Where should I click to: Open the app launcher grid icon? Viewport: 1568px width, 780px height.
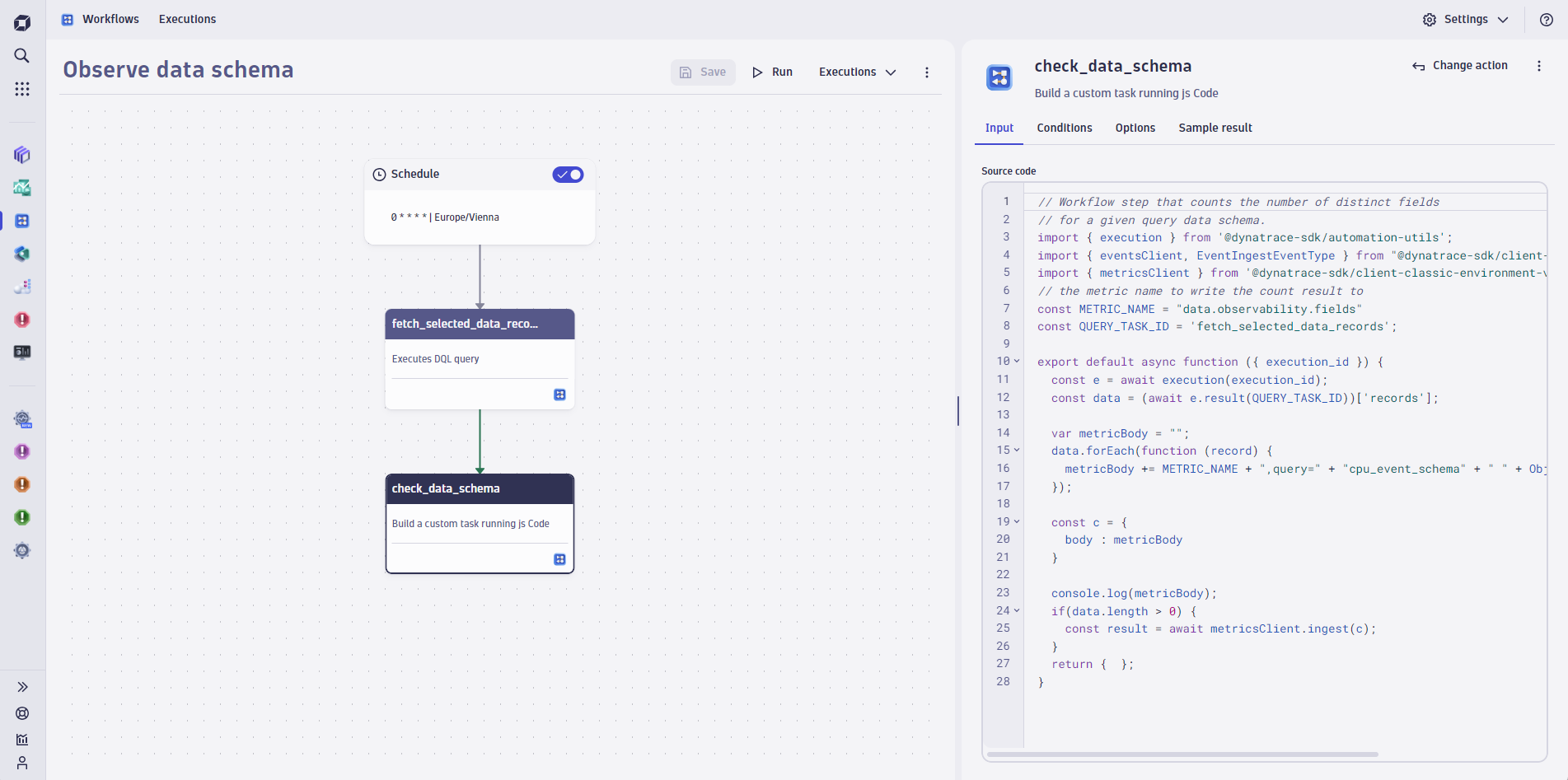(21, 88)
